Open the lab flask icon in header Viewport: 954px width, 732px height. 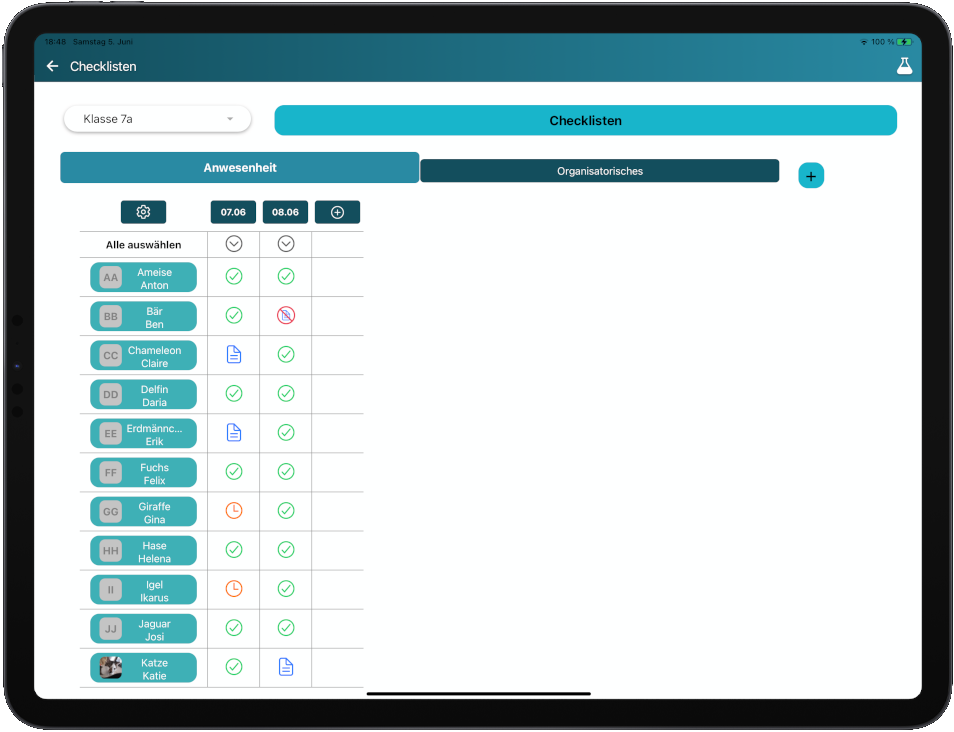904,66
